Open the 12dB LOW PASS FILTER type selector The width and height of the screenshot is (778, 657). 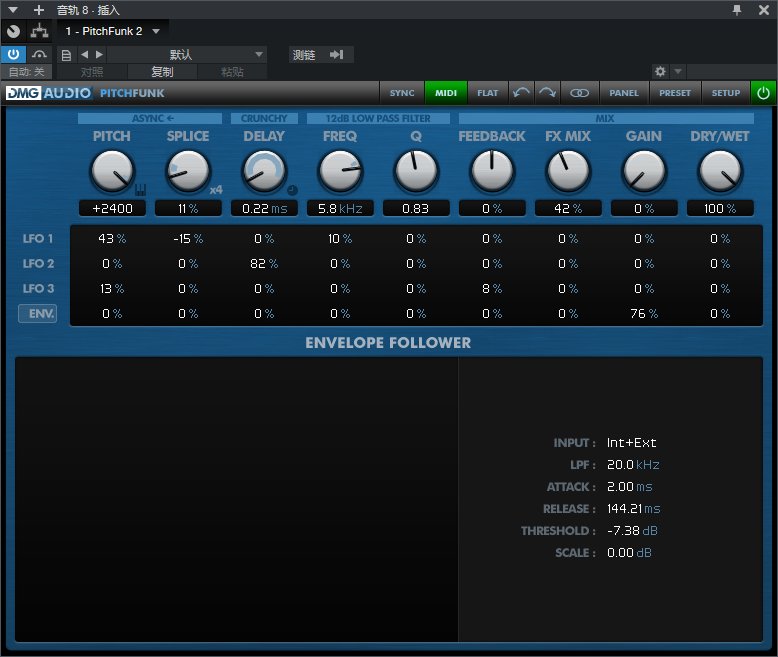click(378, 118)
